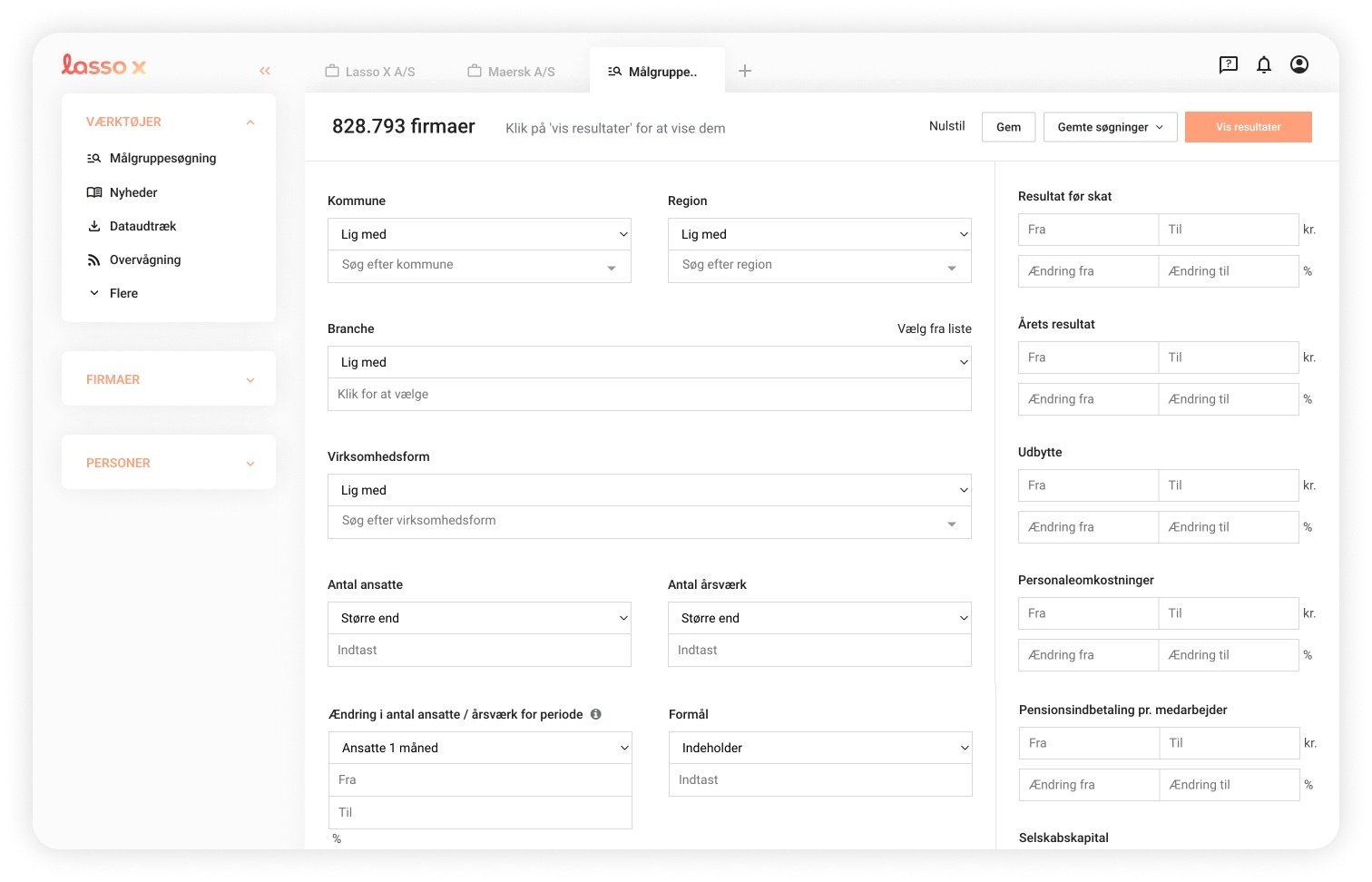Click Resultat før skat Fra field
The image size is (1372, 882).
1088,230
